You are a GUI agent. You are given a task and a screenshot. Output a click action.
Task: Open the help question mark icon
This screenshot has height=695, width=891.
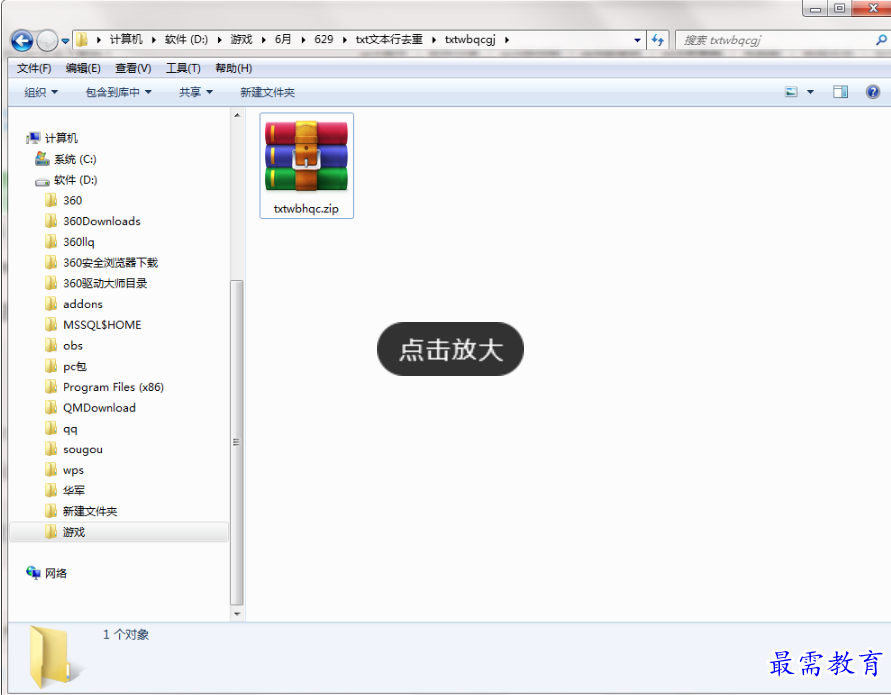click(872, 92)
